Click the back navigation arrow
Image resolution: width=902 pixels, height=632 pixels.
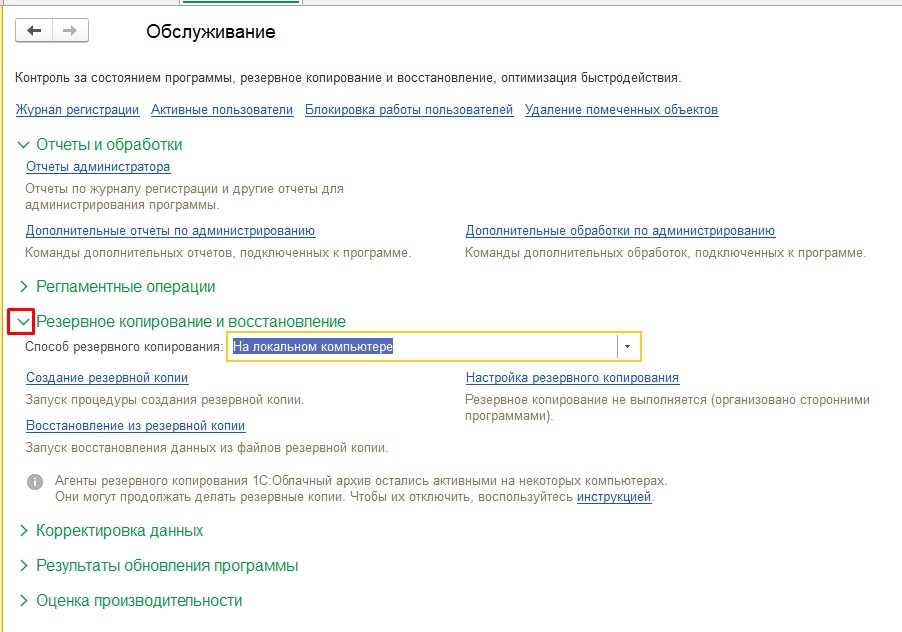[x=35, y=31]
